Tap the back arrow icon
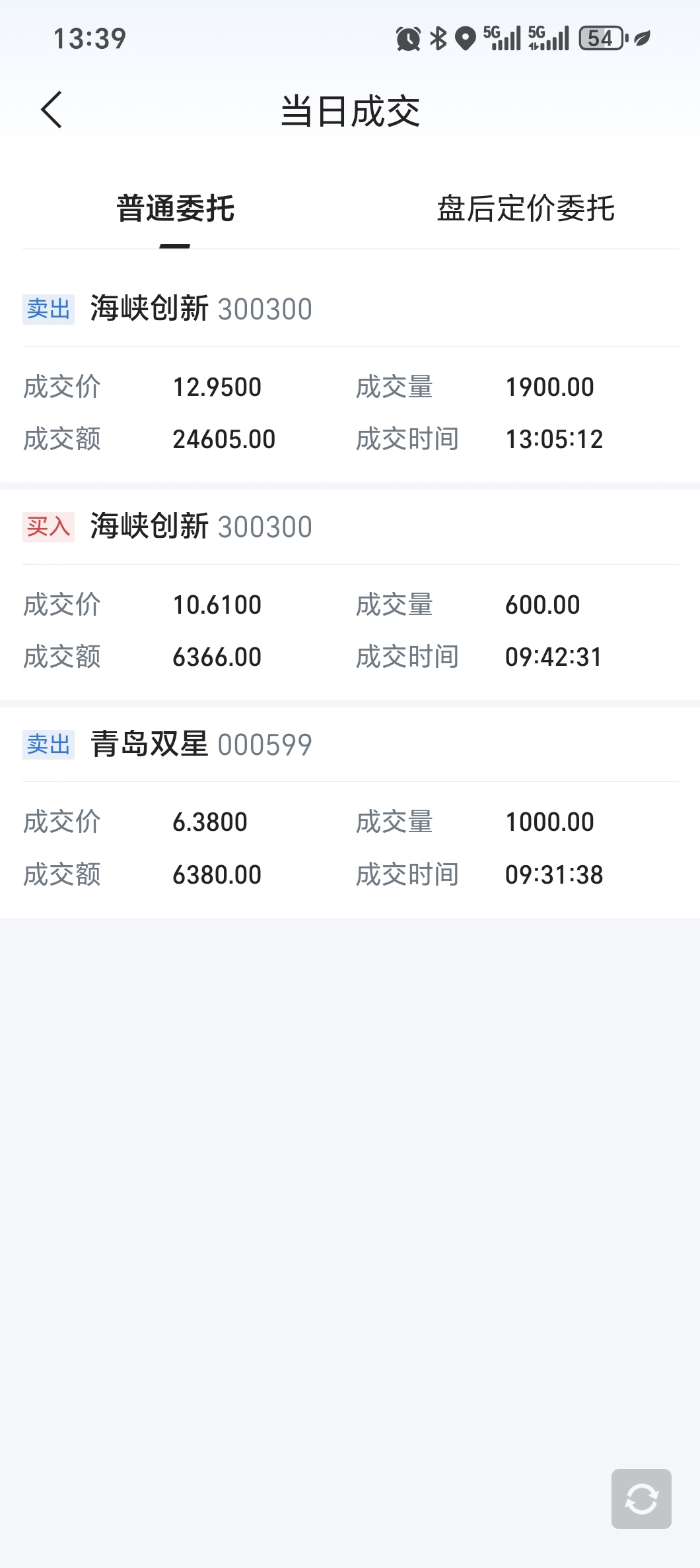This screenshot has width=700, height=1568. pos(52,110)
